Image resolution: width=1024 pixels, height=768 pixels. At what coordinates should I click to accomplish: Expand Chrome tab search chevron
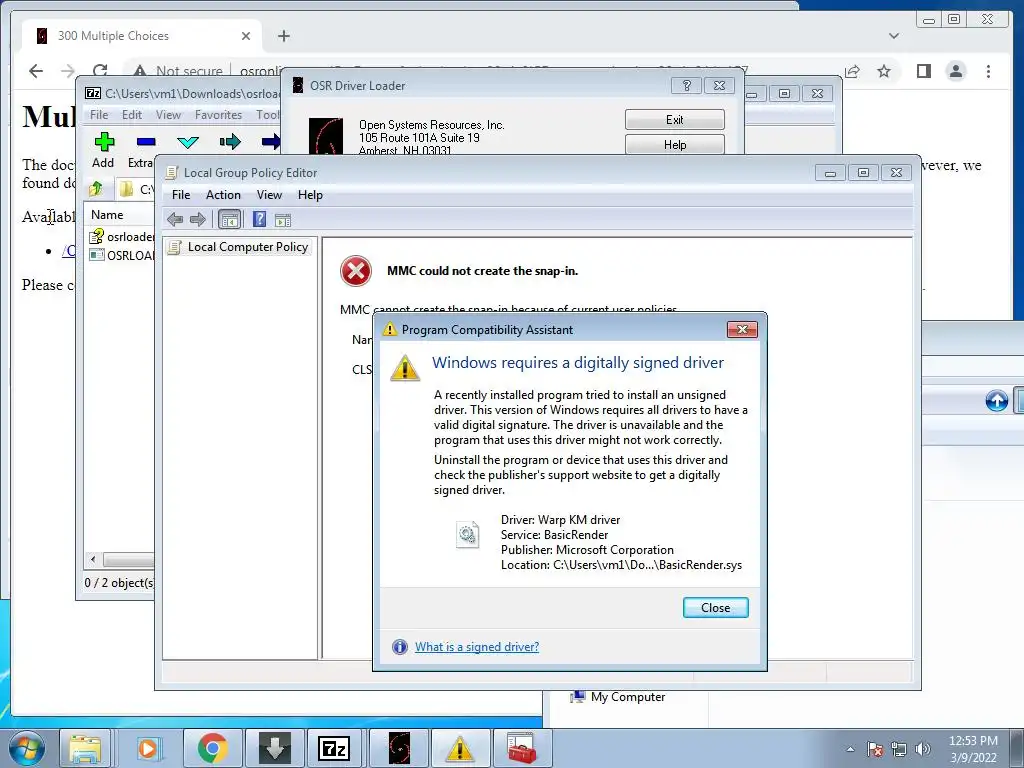(893, 36)
